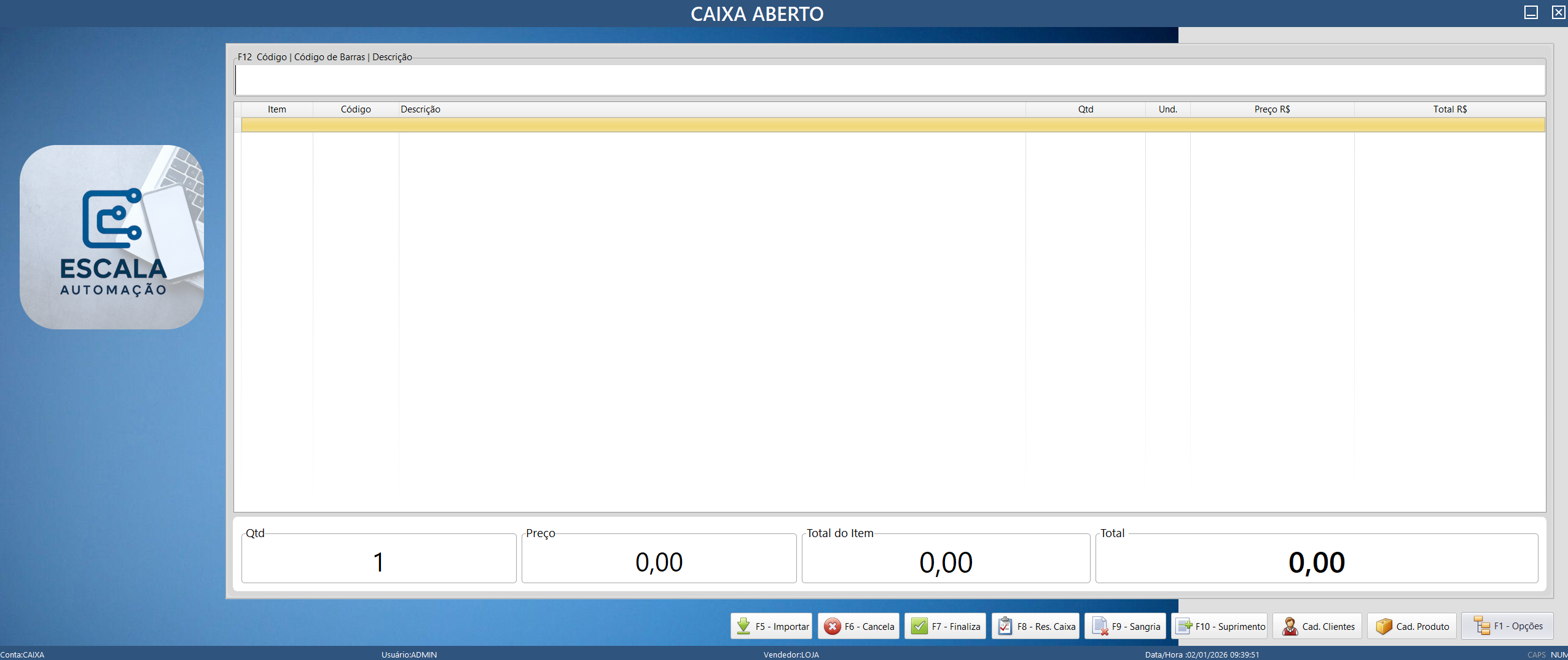Click the Total R$ column header
The height and width of the screenshot is (660, 1568).
click(1449, 109)
